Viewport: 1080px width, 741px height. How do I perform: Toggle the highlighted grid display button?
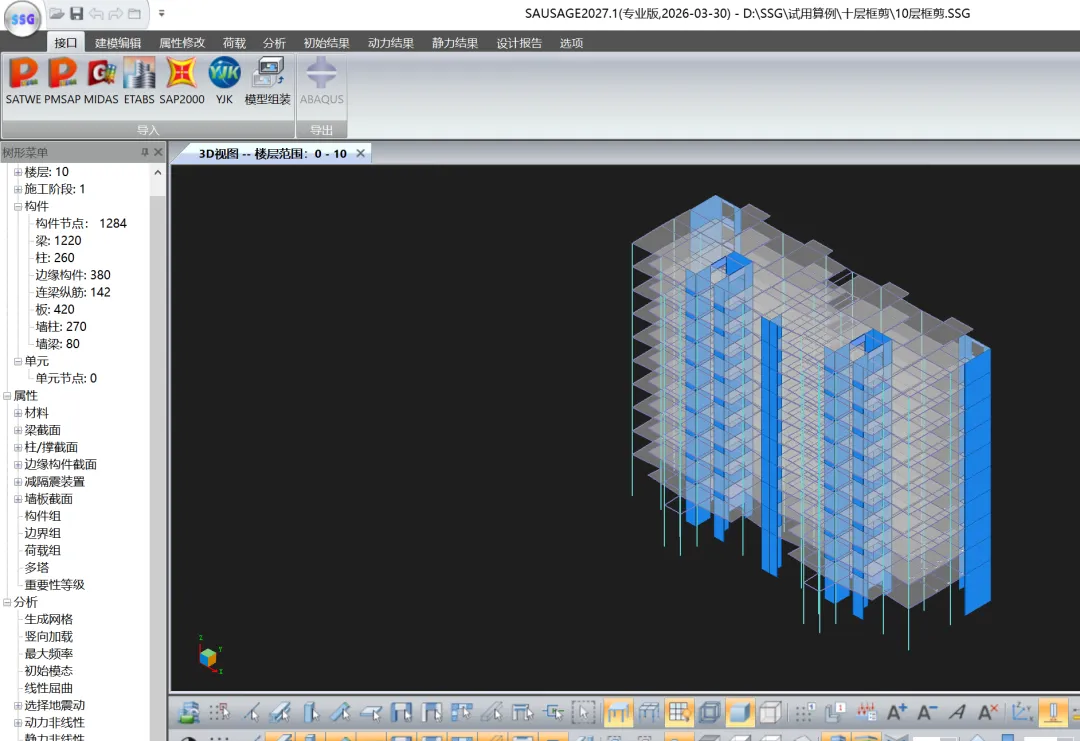tap(680, 713)
